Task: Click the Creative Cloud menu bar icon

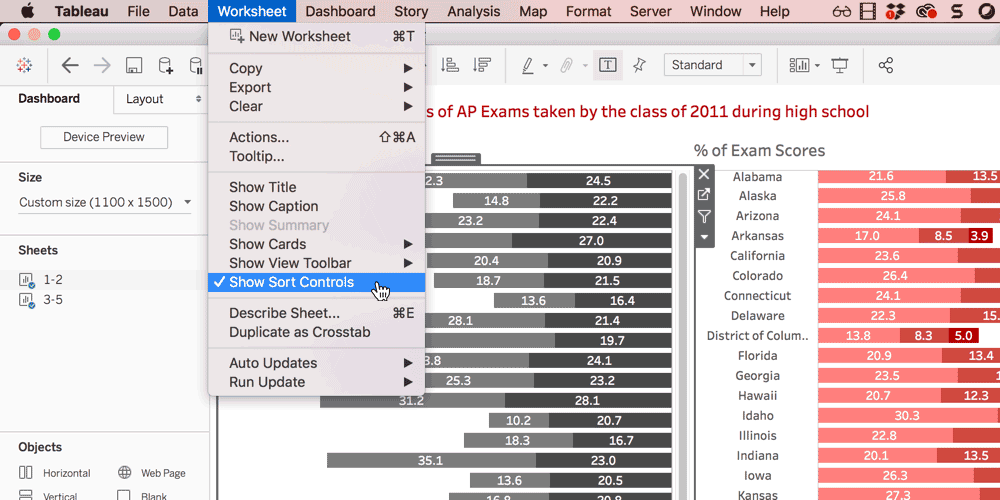Action: 925,11
